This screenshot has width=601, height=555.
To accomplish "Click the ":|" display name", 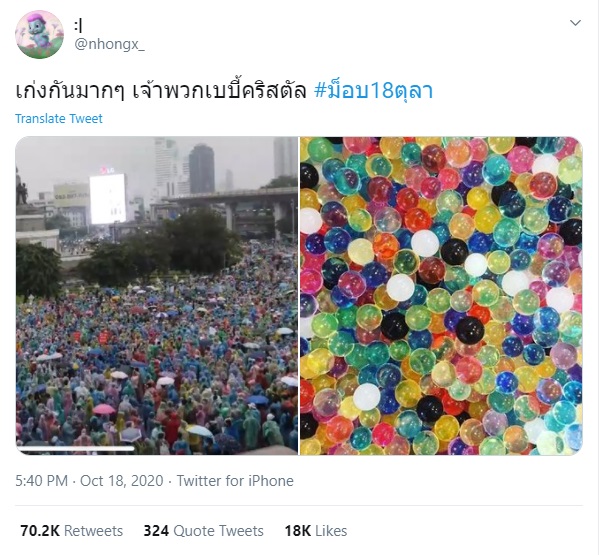I will click(x=79, y=26).
